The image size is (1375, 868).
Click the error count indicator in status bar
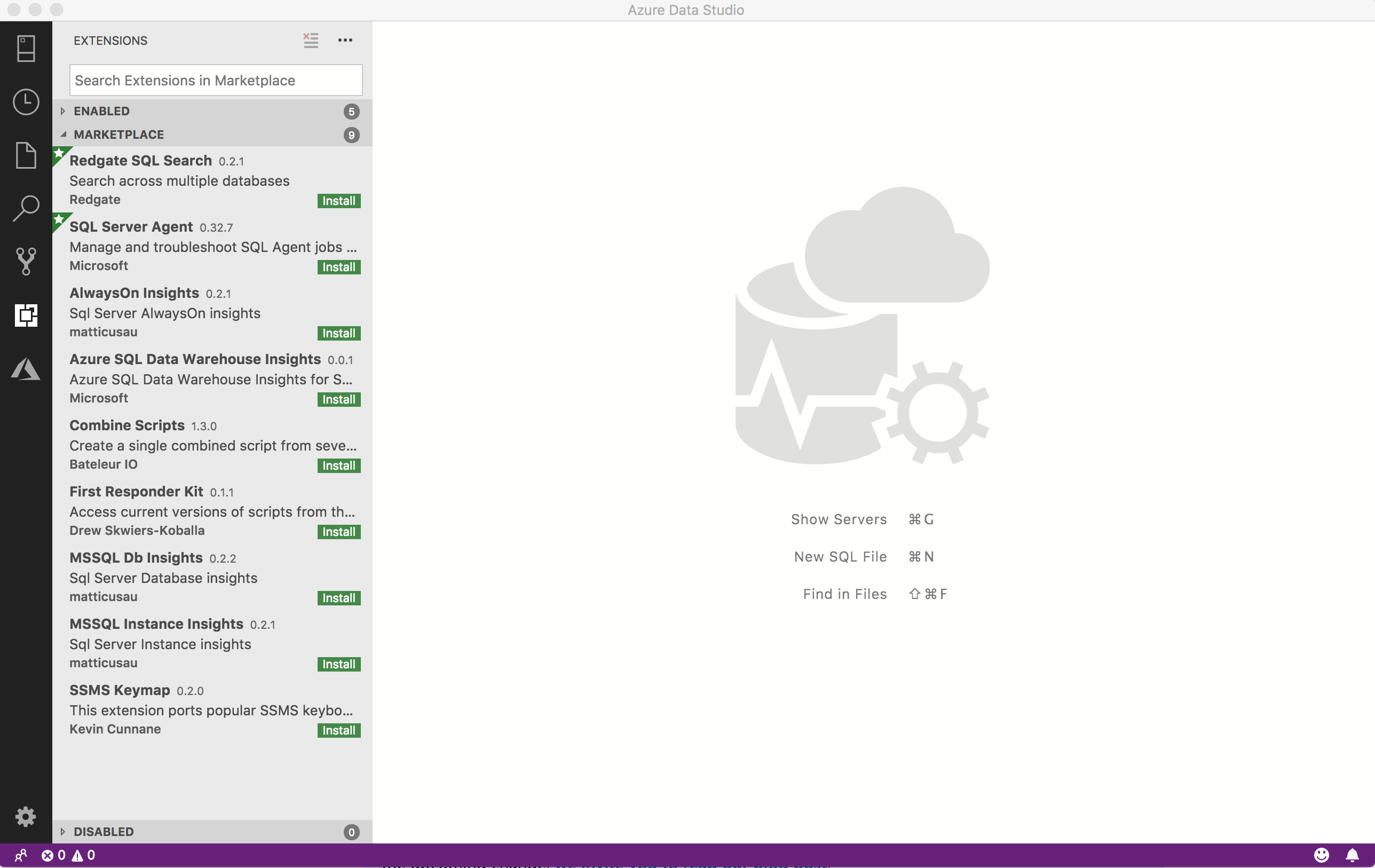click(x=53, y=854)
